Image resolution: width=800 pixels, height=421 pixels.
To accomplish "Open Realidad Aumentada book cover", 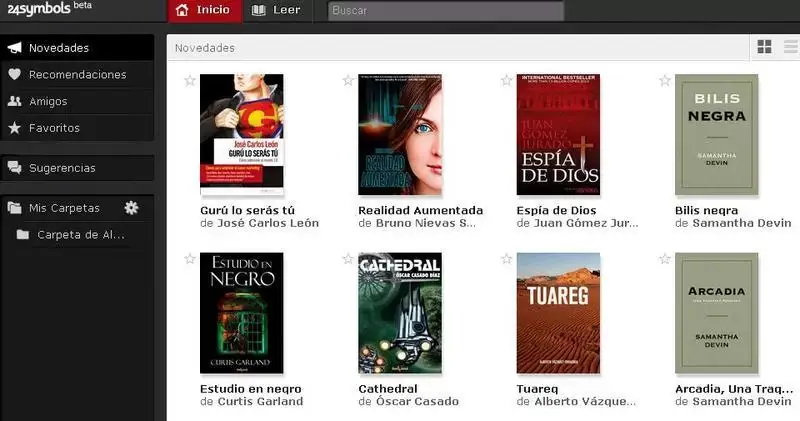I will tap(400, 135).
